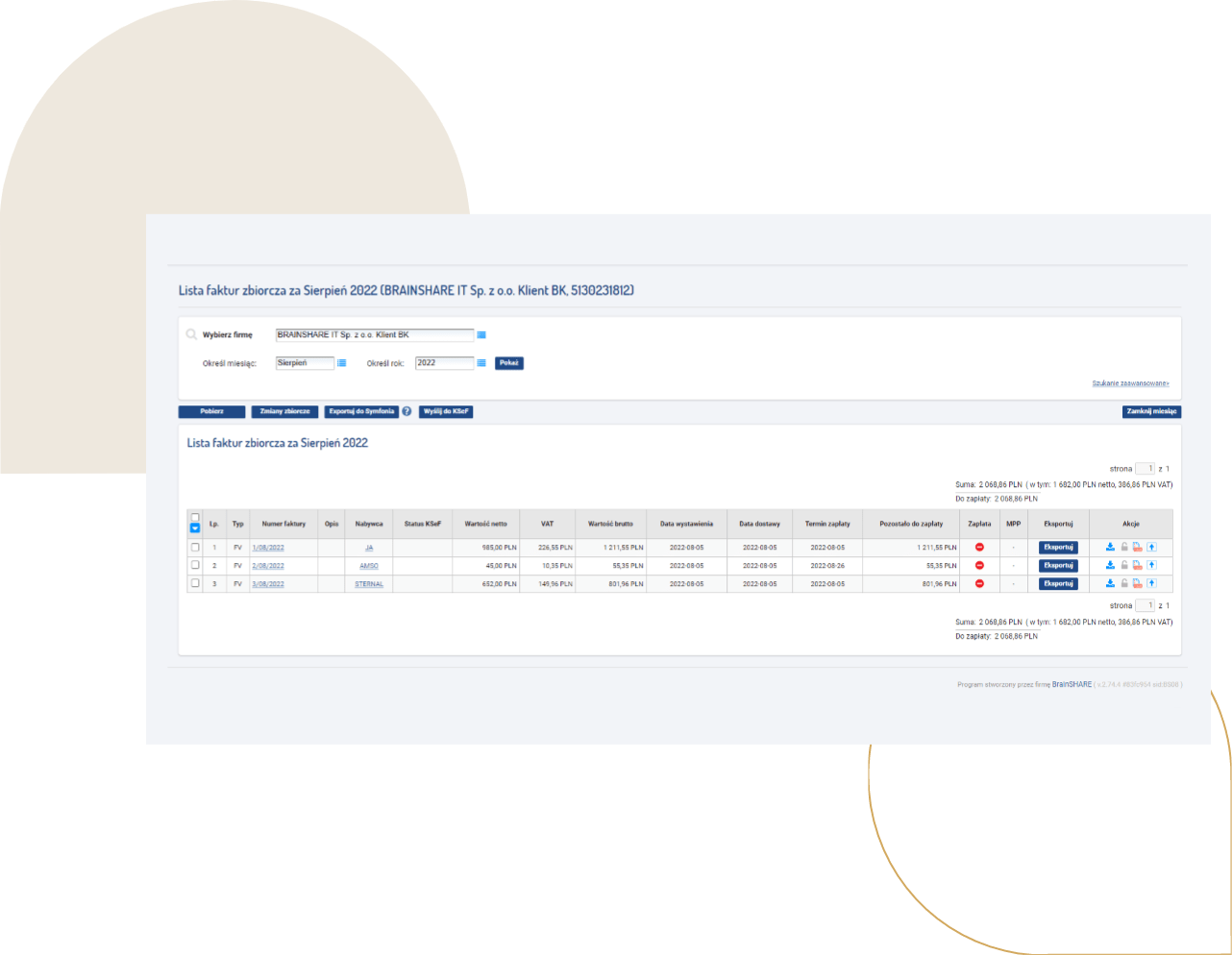Download invoice 2/08/2022 using its download icon

pos(1110,566)
